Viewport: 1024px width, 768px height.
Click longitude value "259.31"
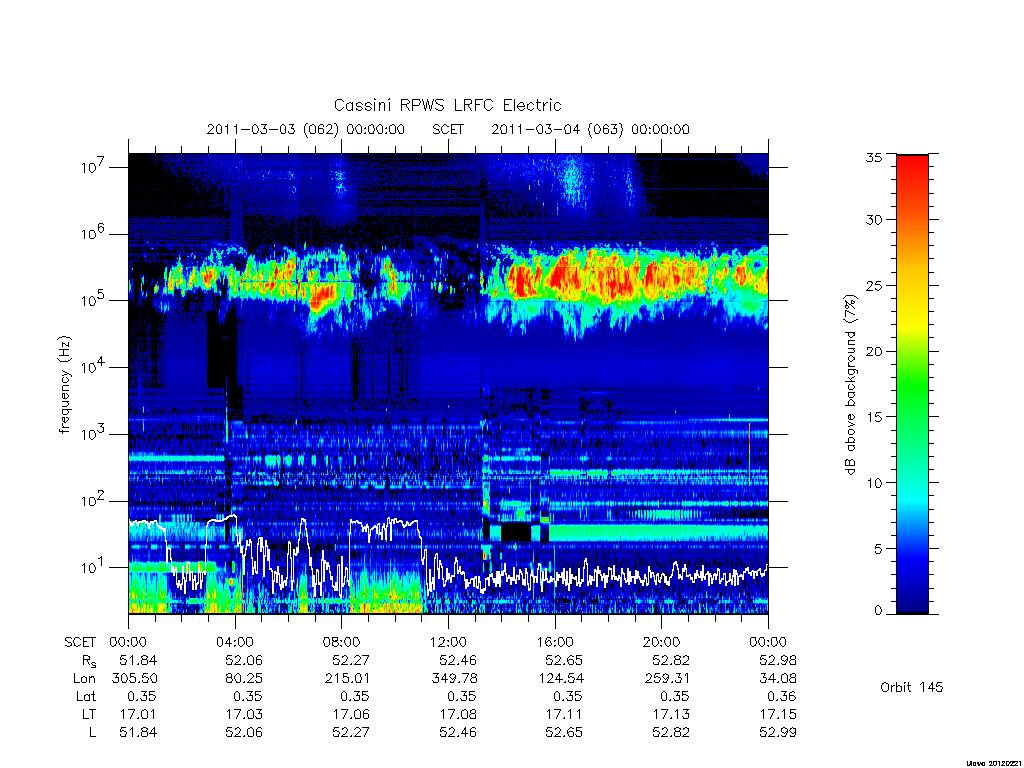tap(667, 679)
